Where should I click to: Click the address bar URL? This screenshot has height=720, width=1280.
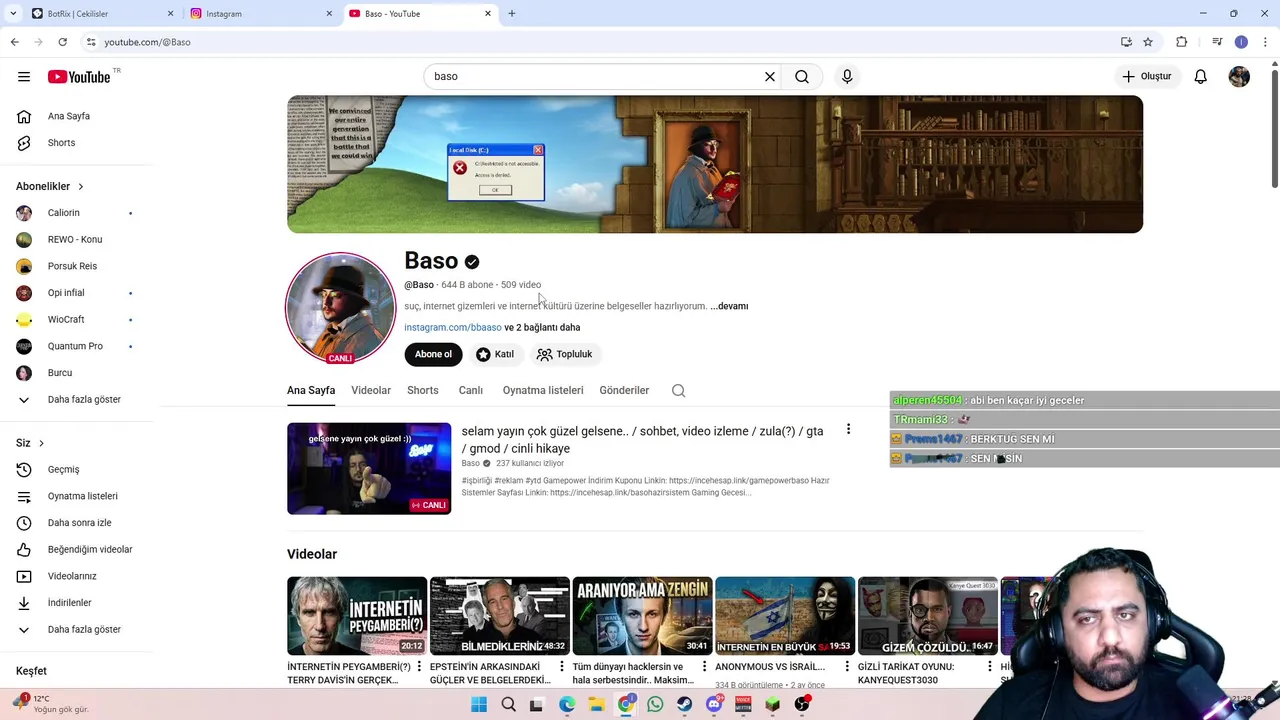[147, 42]
